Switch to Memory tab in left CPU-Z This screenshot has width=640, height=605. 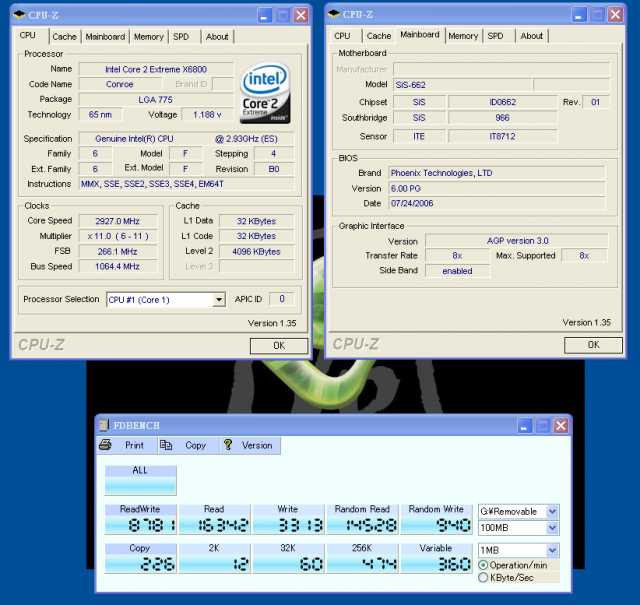click(149, 37)
